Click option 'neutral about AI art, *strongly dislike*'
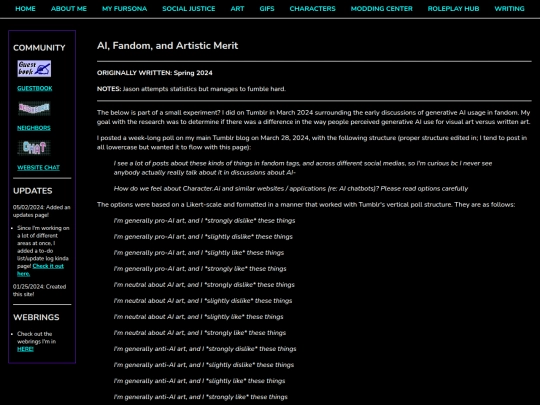This screenshot has width=540, height=405. click(x=204, y=285)
